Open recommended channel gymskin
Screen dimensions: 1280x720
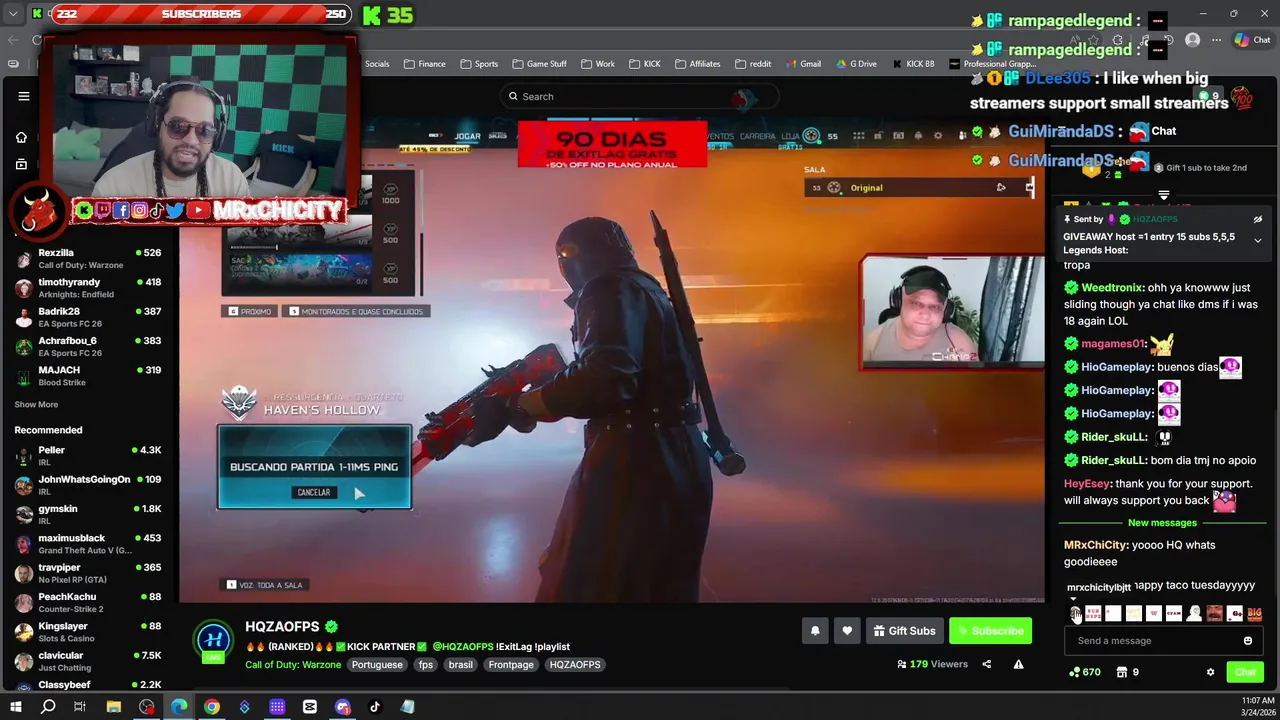coord(89,514)
